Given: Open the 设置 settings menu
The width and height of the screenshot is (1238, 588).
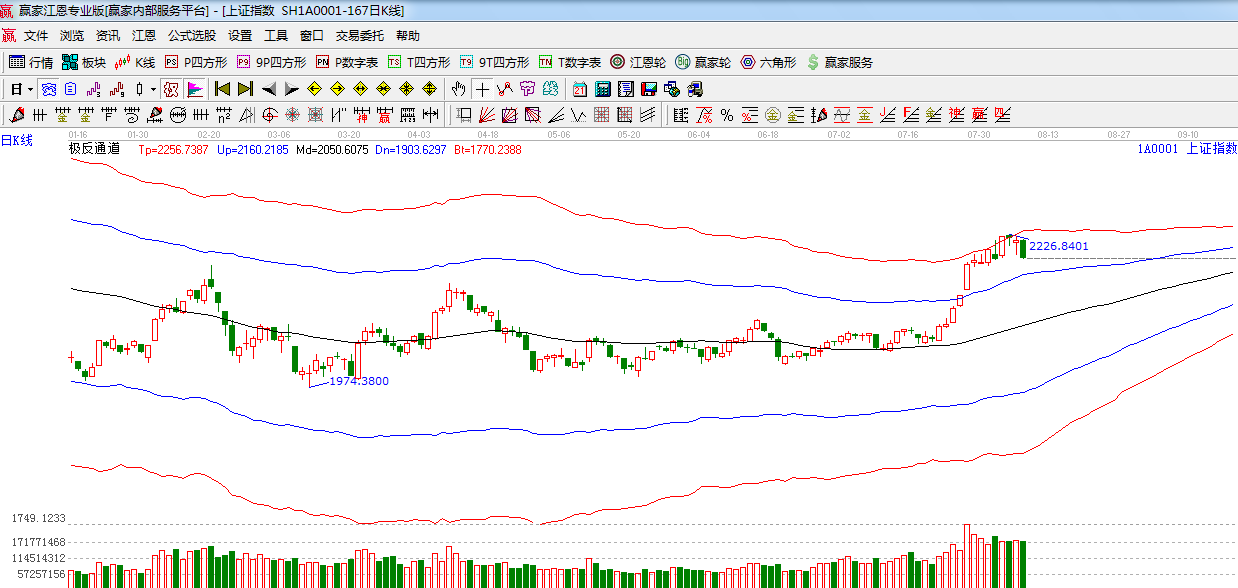Looking at the screenshot, I should (x=240, y=35).
